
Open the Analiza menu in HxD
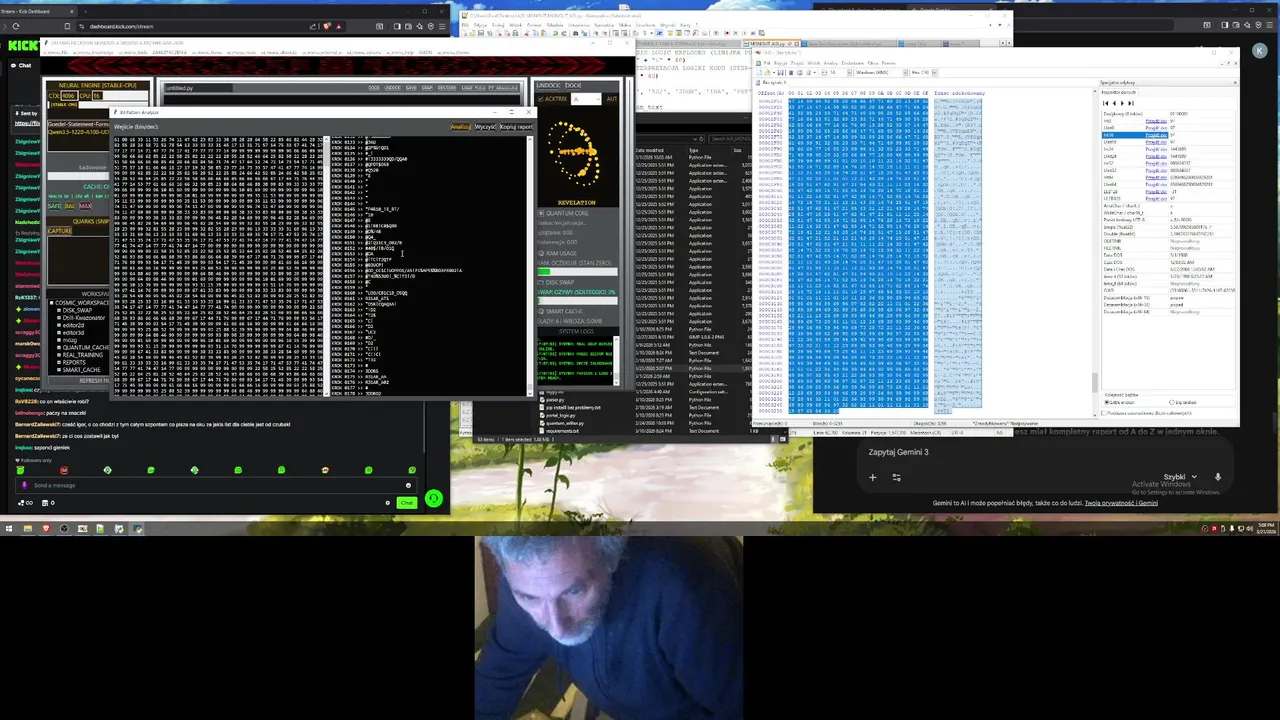point(830,63)
